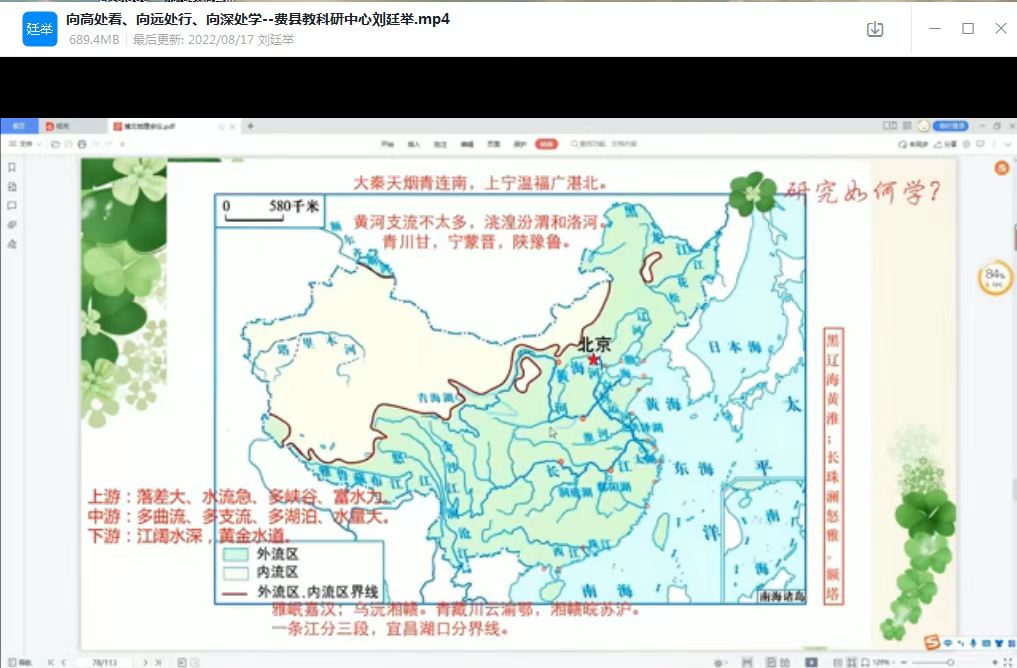Click the Sogou input method icon
This screenshot has width=1017, height=668.
click(x=932, y=643)
